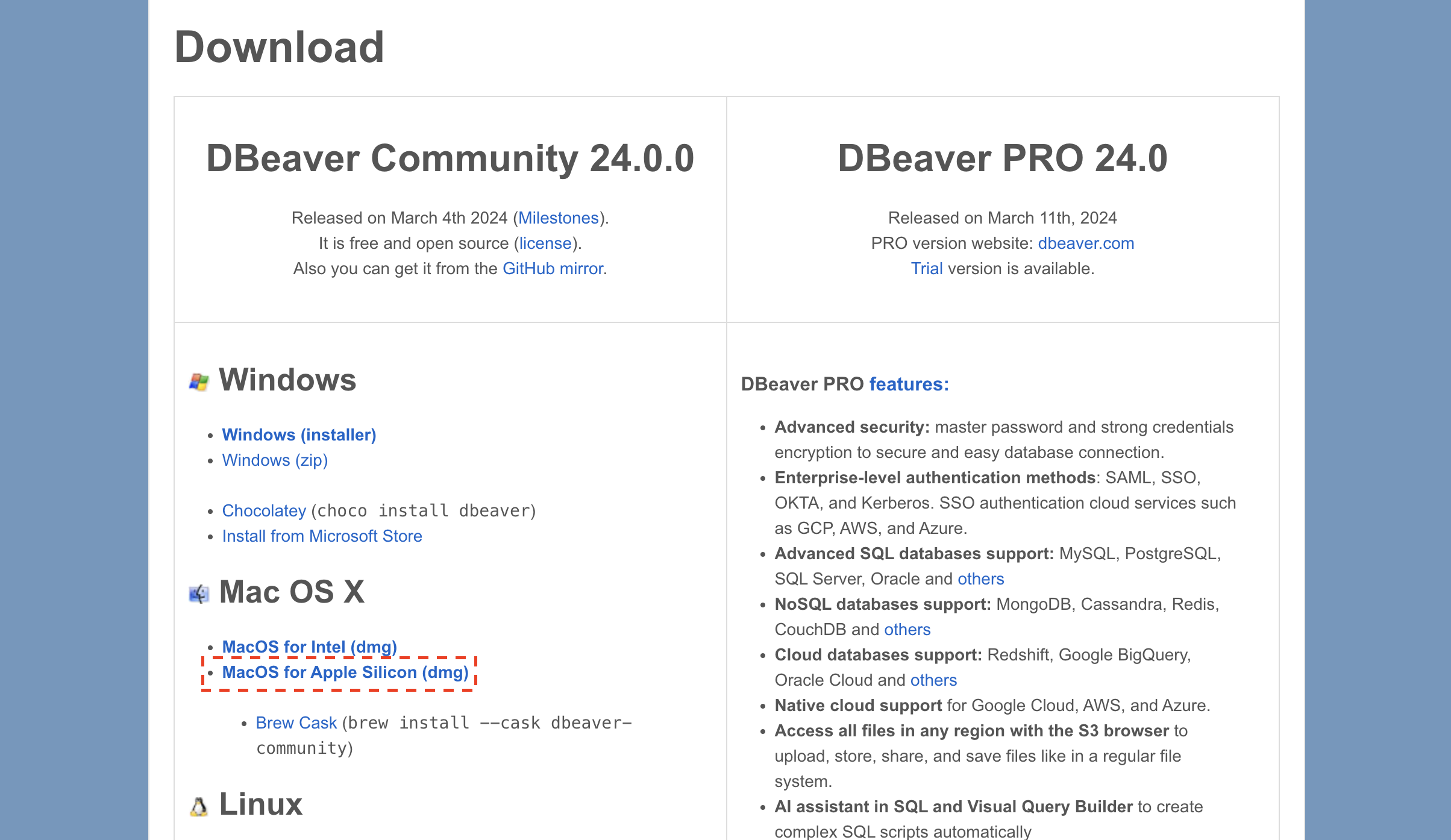The height and width of the screenshot is (840, 1451).
Task: Click the Windows logo icon
Action: click(x=198, y=381)
